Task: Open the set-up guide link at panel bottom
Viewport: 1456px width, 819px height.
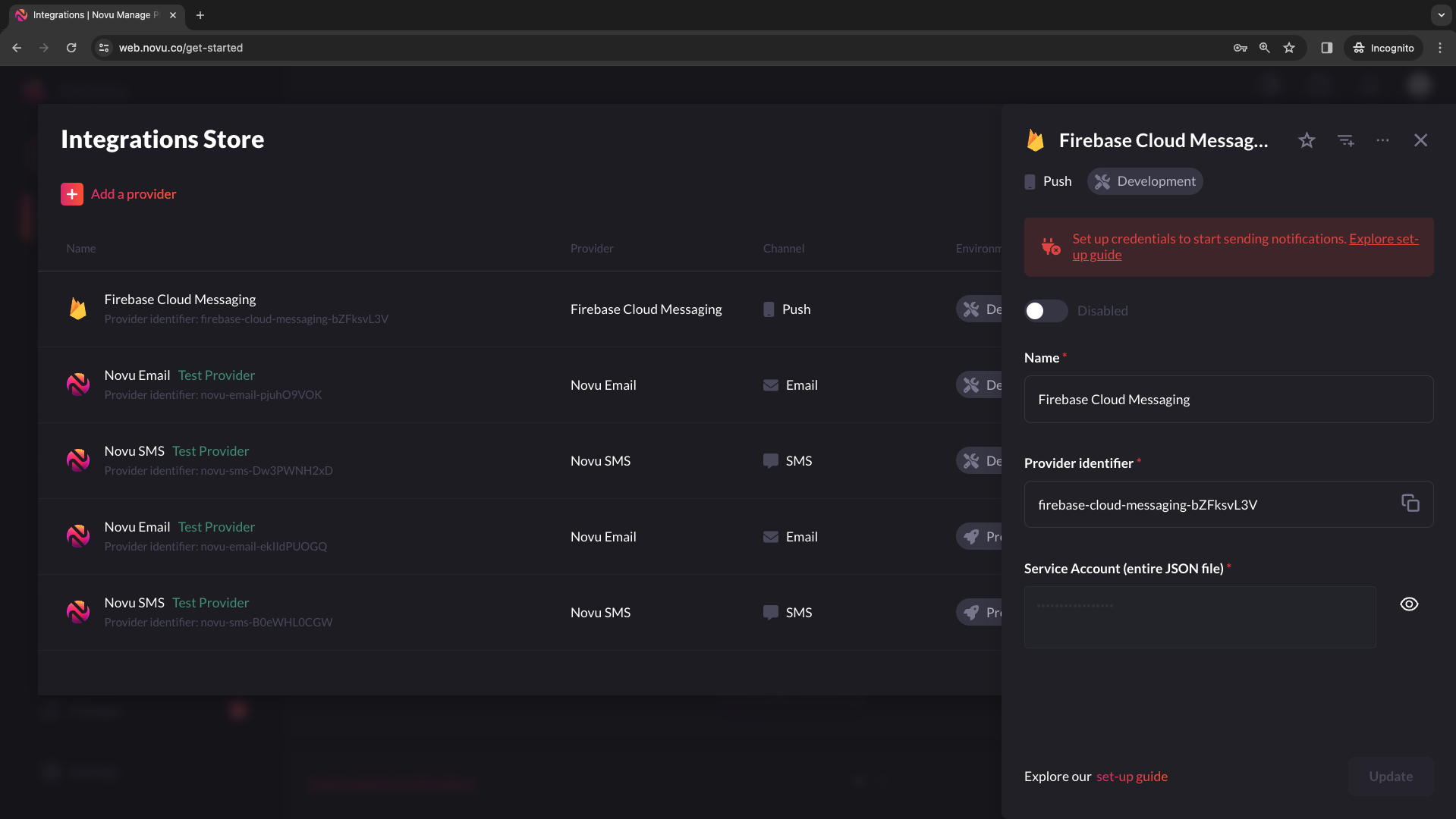Action: click(x=1132, y=777)
